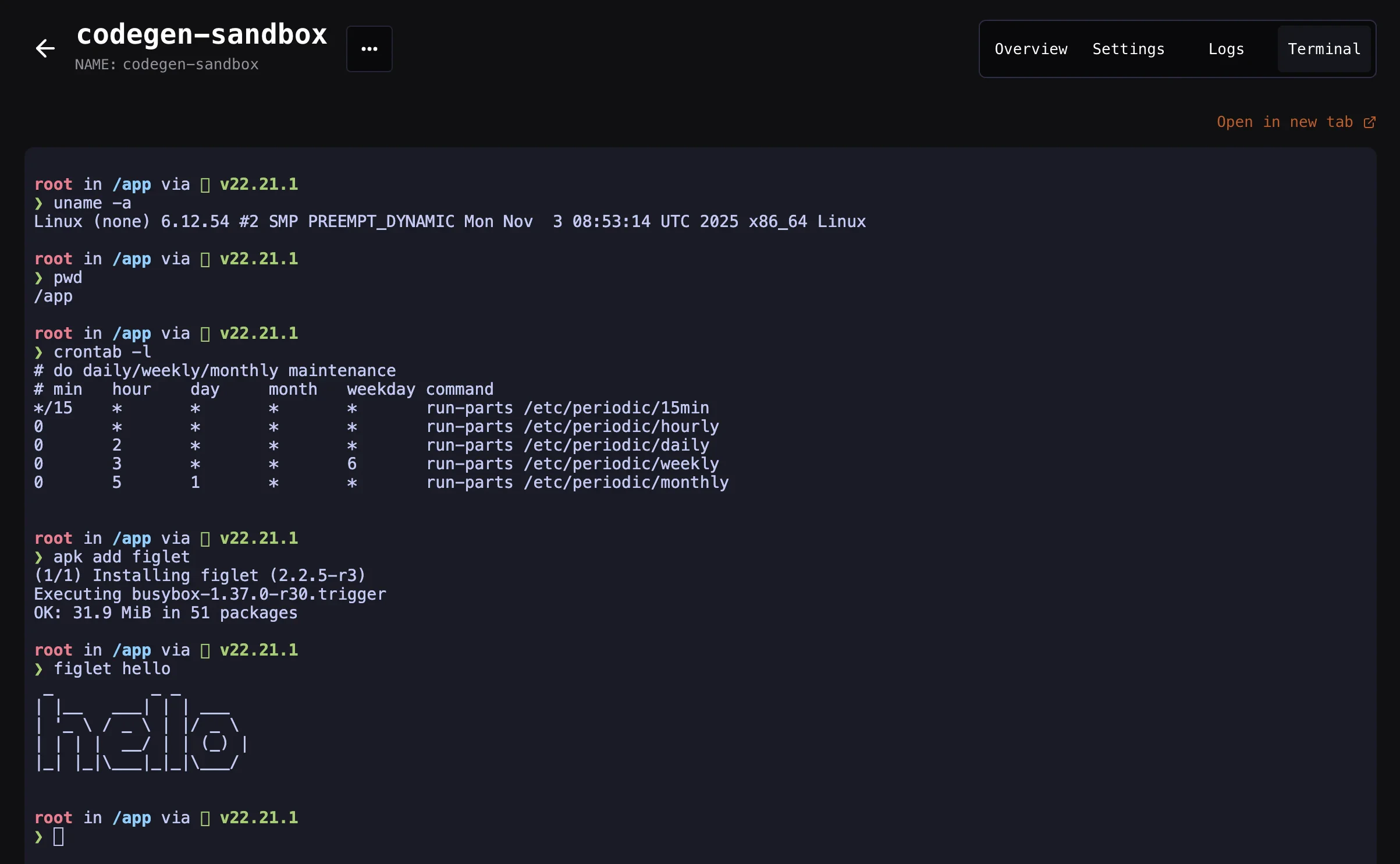Select the /app path in the last prompt line
The height and width of the screenshot is (864, 1400).
click(x=133, y=817)
